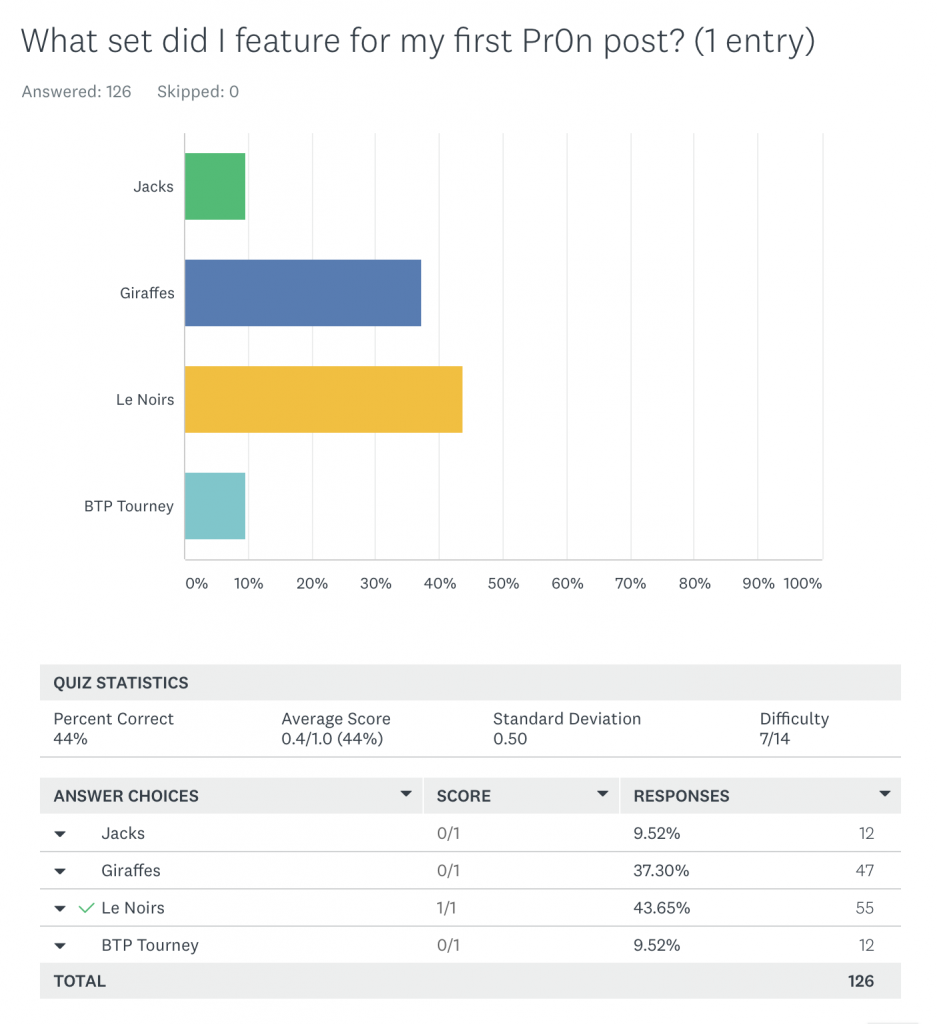
Task: Click the blue Giraffes bar in chart
Action: [303, 293]
